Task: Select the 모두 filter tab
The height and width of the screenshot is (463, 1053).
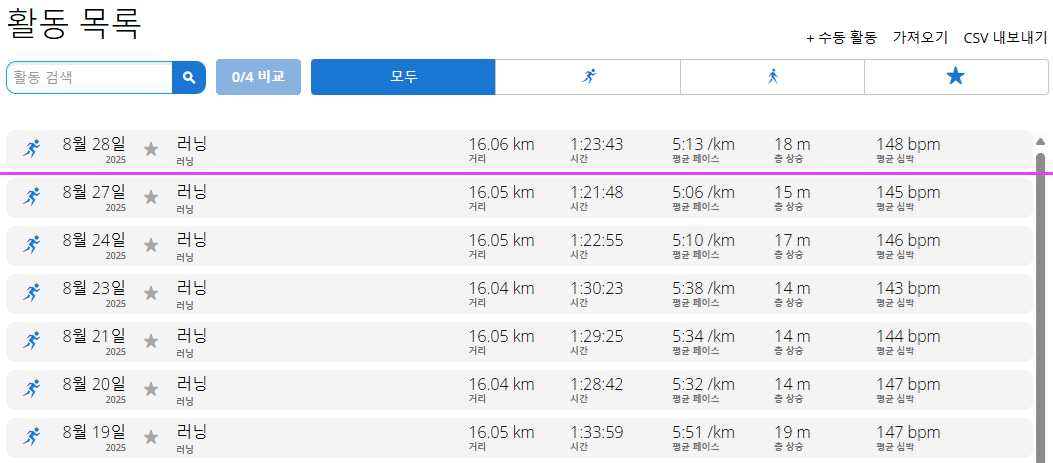Action: point(404,77)
